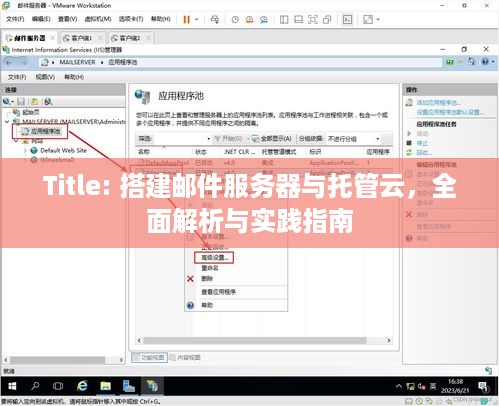This screenshot has height=406, width=499.
Task: Open Internet Explorer from the guest taskbar
Action: point(82,386)
